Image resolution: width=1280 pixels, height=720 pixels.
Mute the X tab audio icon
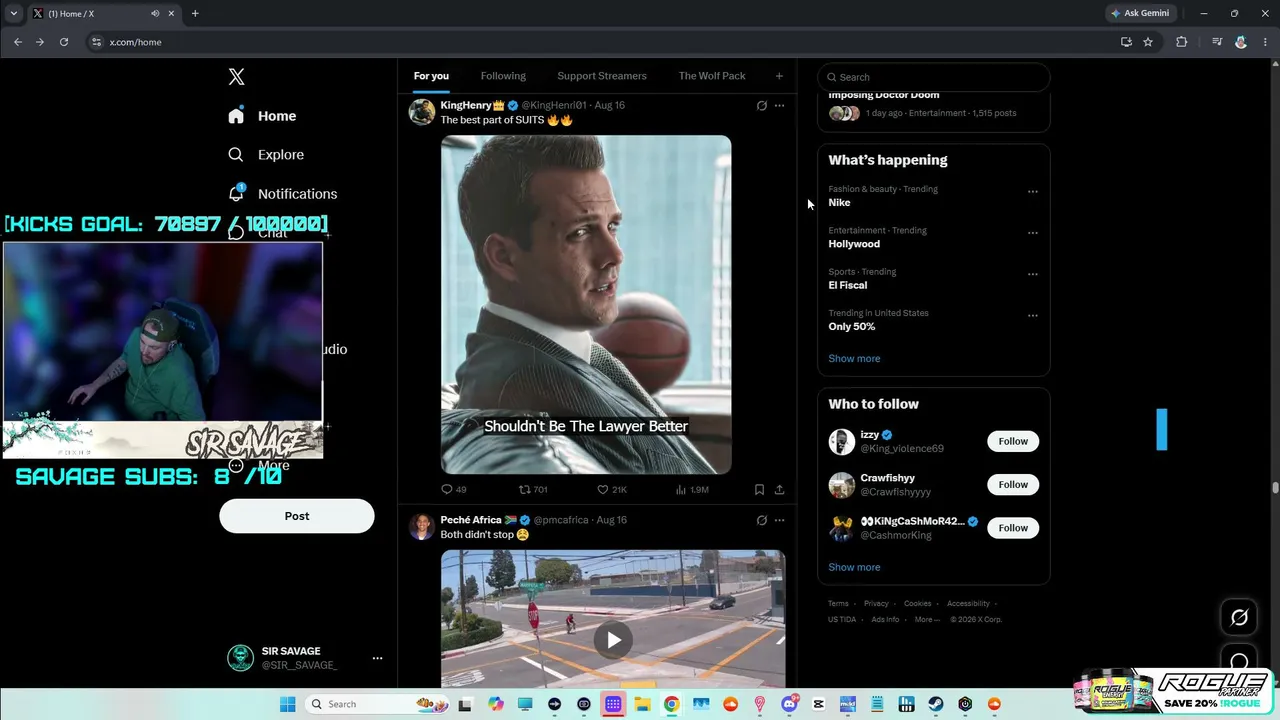click(155, 14)
